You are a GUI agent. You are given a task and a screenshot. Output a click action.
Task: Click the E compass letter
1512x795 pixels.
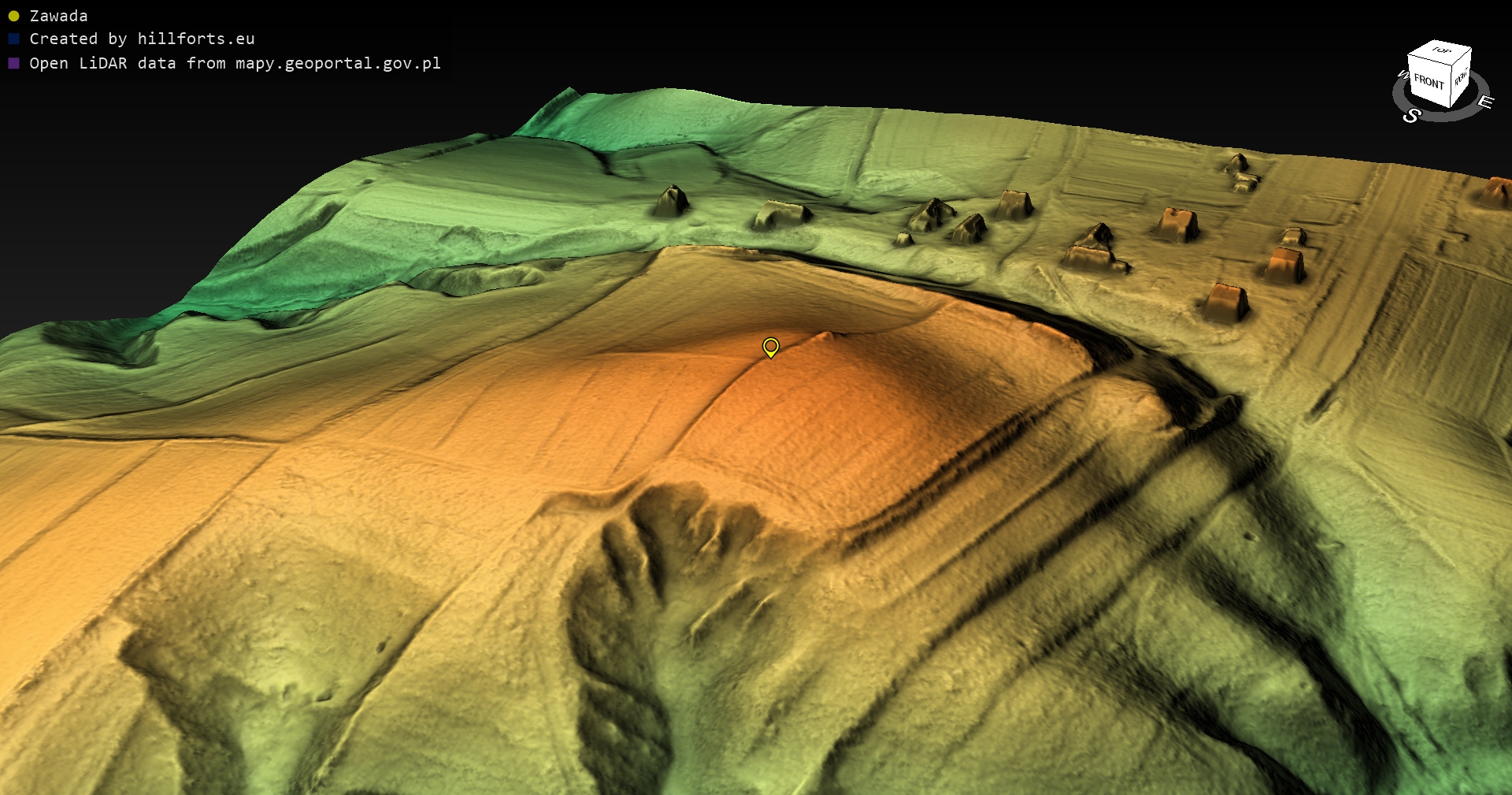(1484, 102)
